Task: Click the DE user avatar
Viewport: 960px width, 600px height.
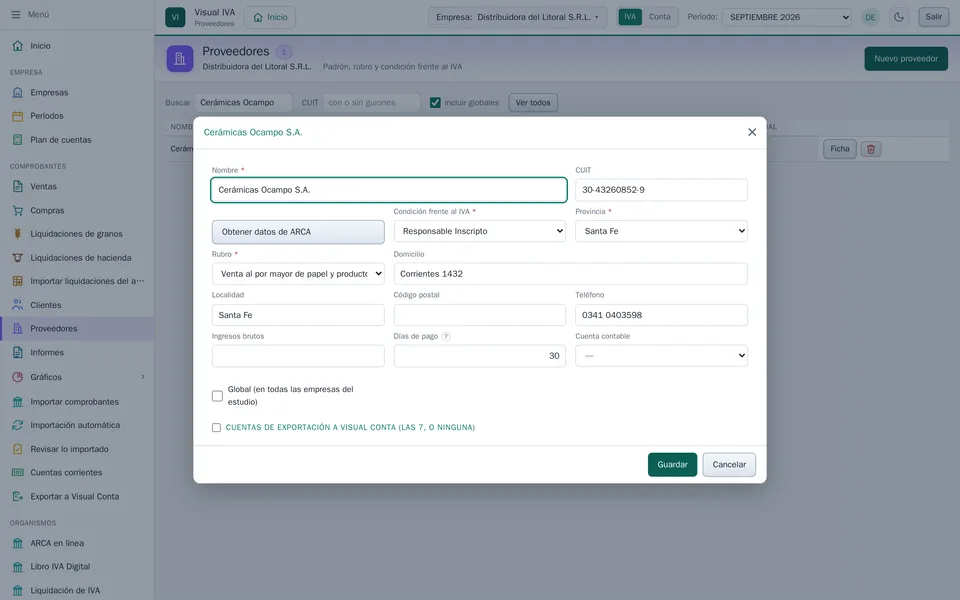Action: click(x=870, y=17)
